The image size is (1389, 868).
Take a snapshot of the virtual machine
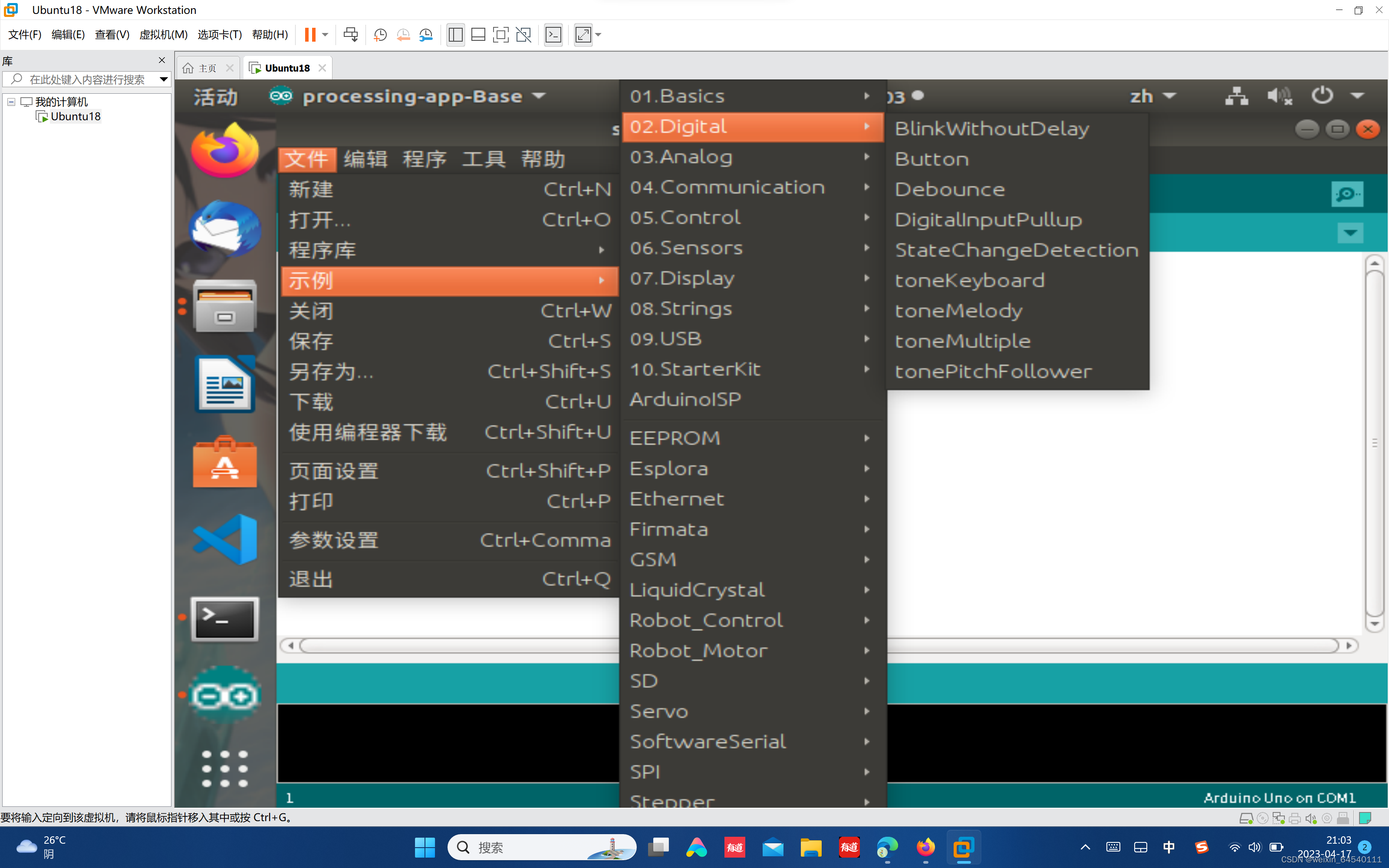coord(380,34)
